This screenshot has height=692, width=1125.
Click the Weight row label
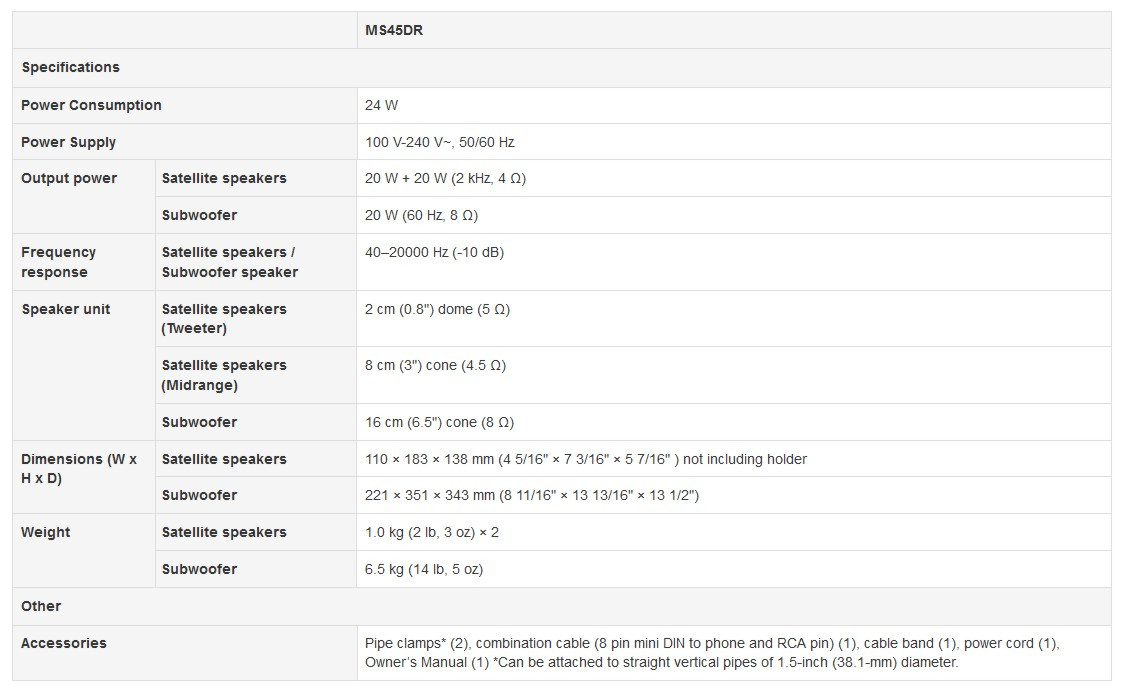(x=45, y=532)
